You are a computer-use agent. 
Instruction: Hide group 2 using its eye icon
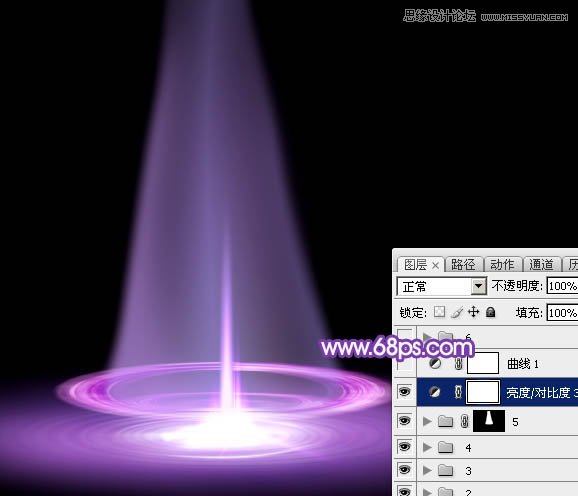coord(404,491)
